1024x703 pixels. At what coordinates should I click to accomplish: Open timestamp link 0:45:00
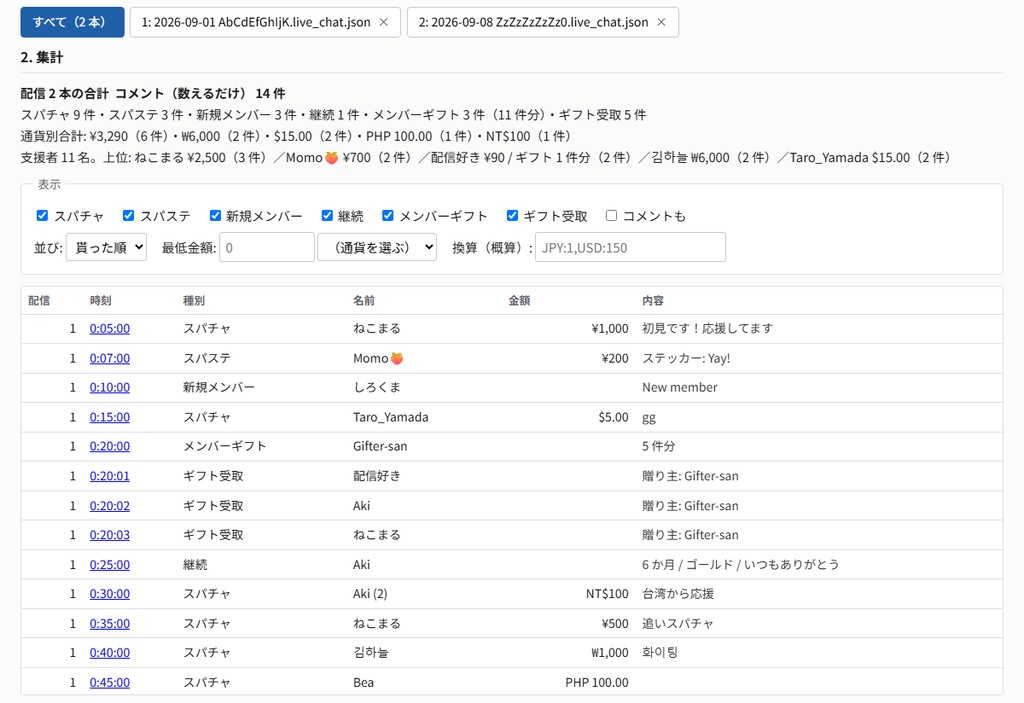click(x=110, y=683)
